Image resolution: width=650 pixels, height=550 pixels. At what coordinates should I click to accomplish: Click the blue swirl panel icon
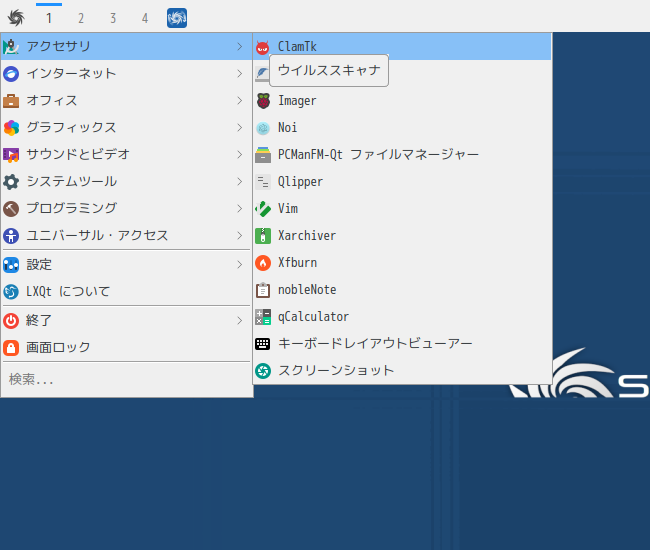pos(177,18)
